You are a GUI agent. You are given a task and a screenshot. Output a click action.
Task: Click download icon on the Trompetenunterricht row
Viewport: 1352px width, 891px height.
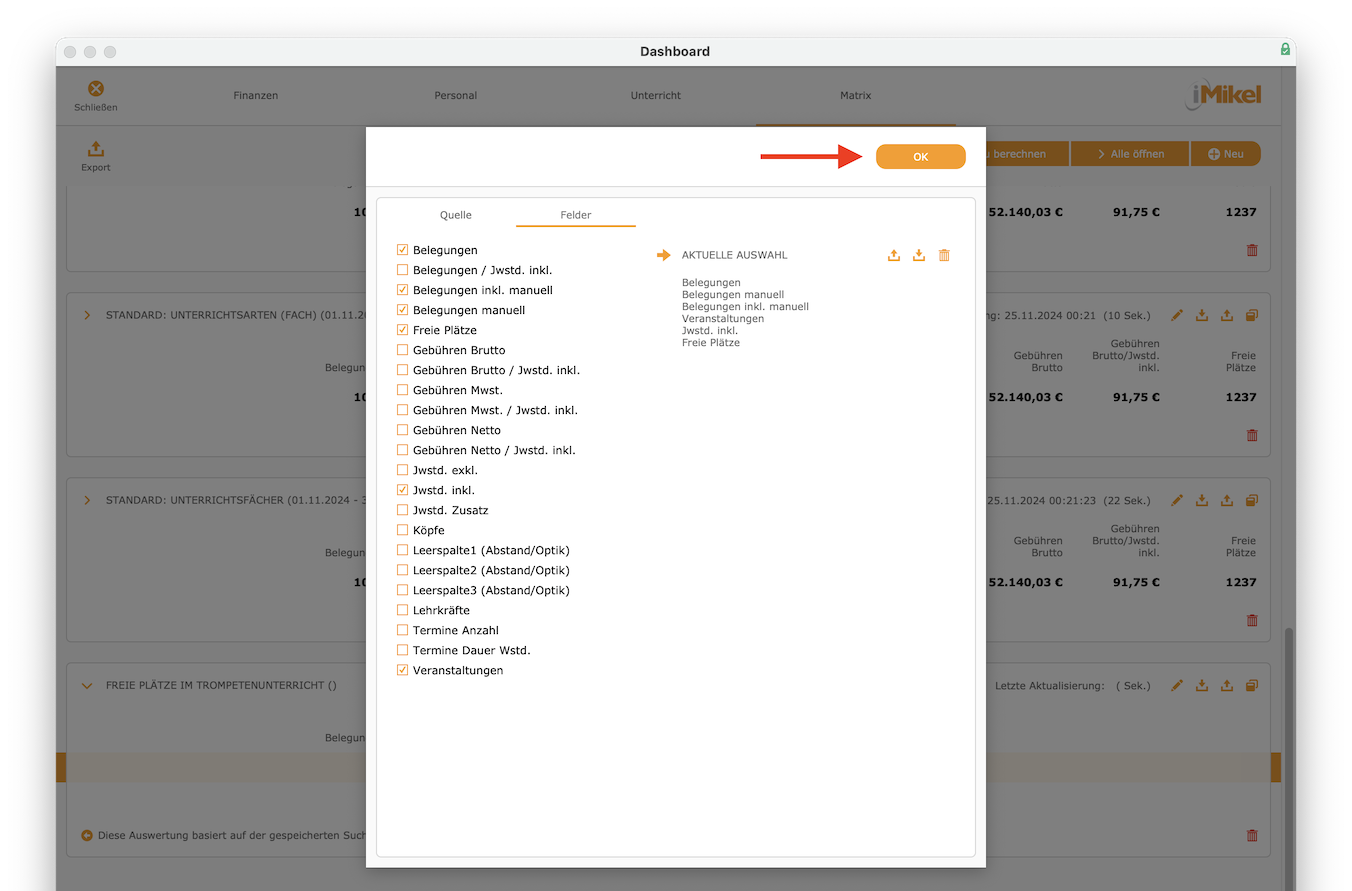pyautogui.click(x=1202, y=685)
